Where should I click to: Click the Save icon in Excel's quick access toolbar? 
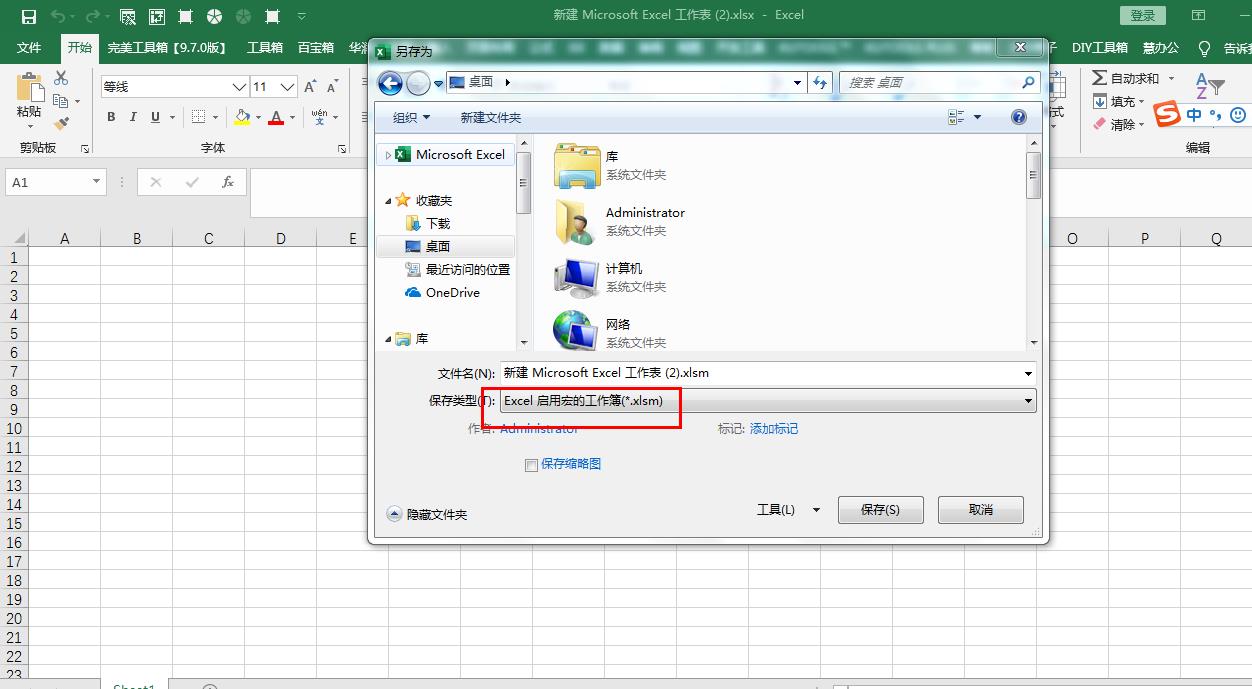29,16
